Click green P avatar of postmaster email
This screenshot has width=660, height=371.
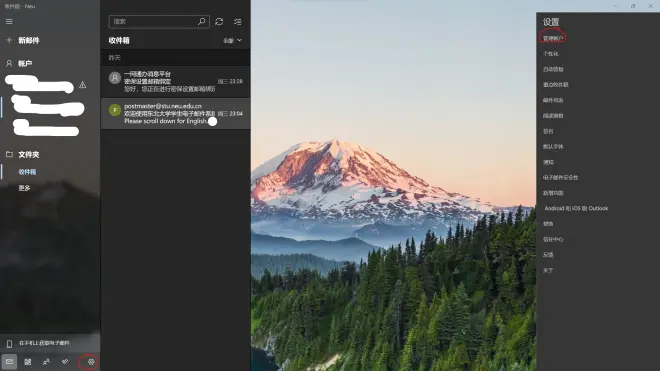point(115,110)
